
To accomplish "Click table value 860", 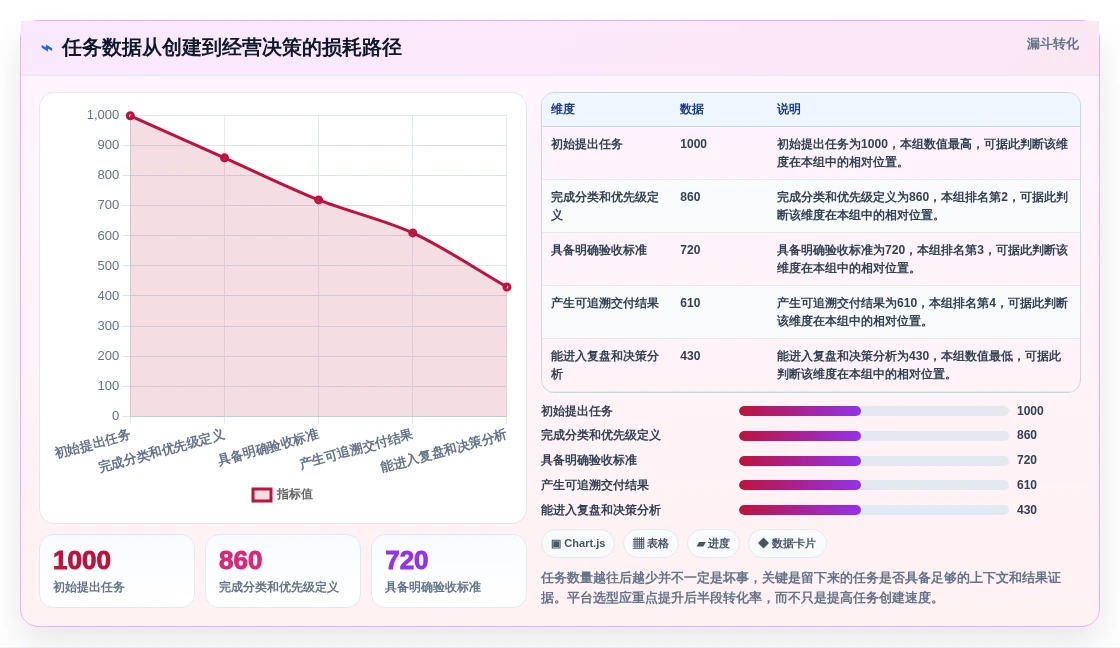I will [x=690, y=197].
